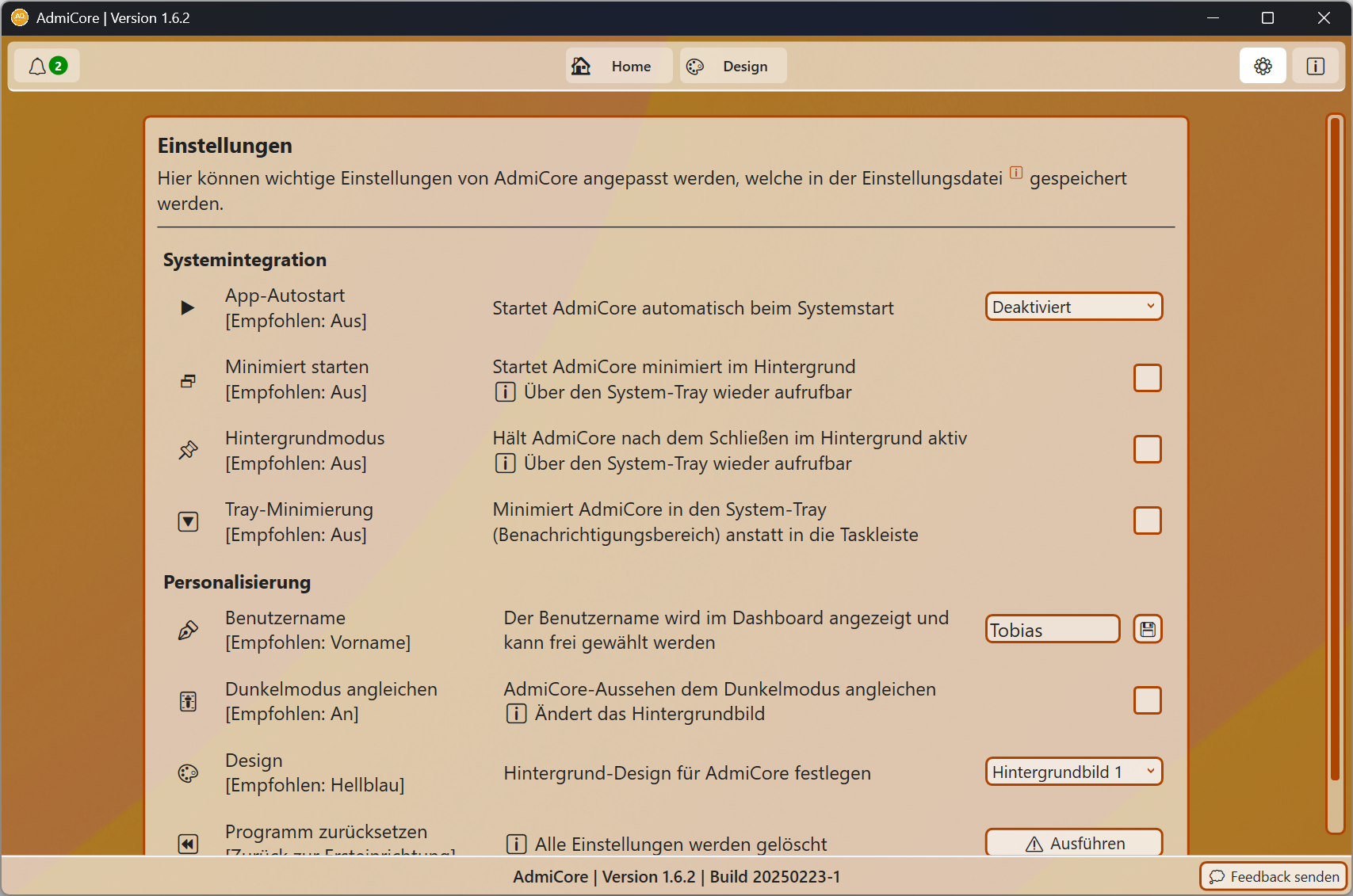Click the info icon beside Alle Einstellungen werden gelöscht
The height and width of the screenshot is (896, 1353).
516,845
